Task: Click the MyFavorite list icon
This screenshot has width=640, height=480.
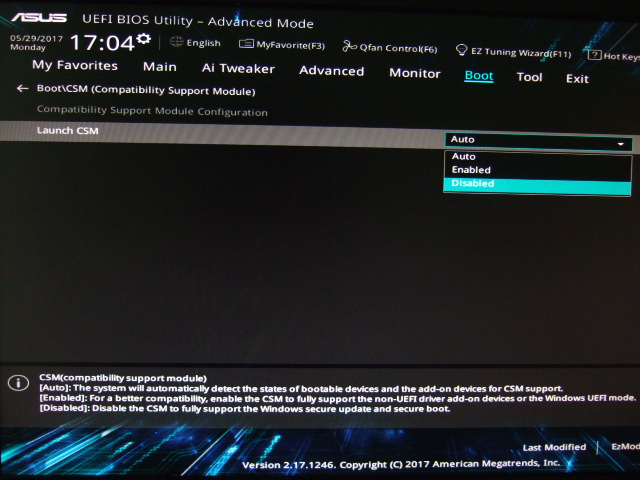Action: [x=246, y=44]
